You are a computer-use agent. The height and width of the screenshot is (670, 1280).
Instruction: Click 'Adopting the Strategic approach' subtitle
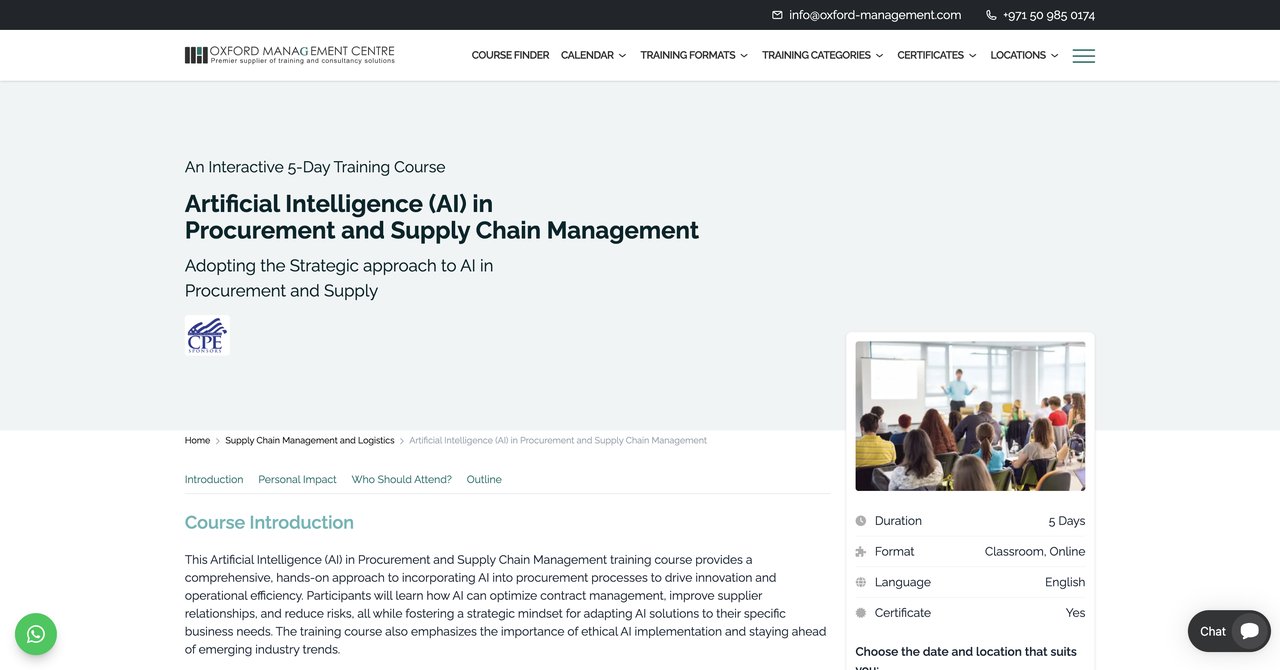[x=339, y=278]
